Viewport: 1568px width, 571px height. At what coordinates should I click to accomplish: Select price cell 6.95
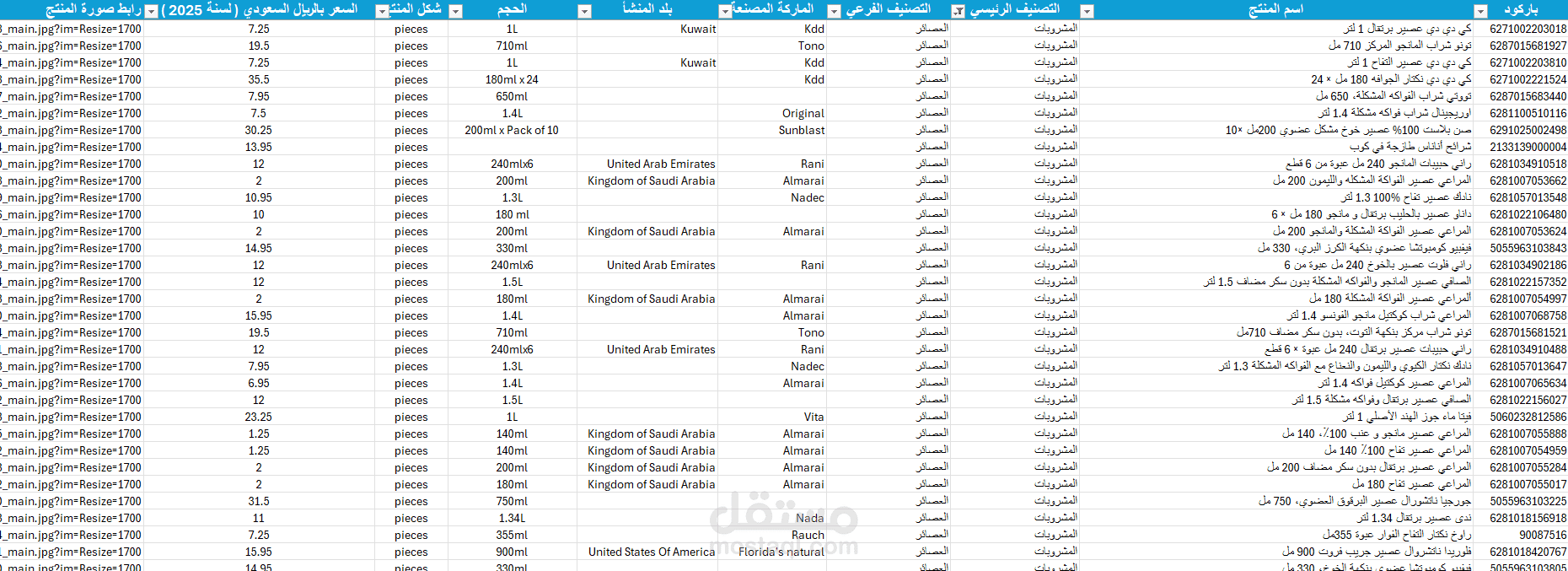coord(258,383)
